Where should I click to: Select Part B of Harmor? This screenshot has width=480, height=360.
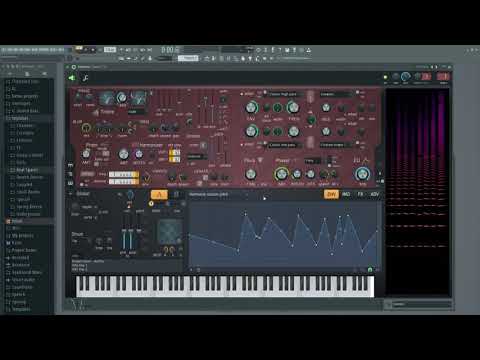[x=177, y=195]
